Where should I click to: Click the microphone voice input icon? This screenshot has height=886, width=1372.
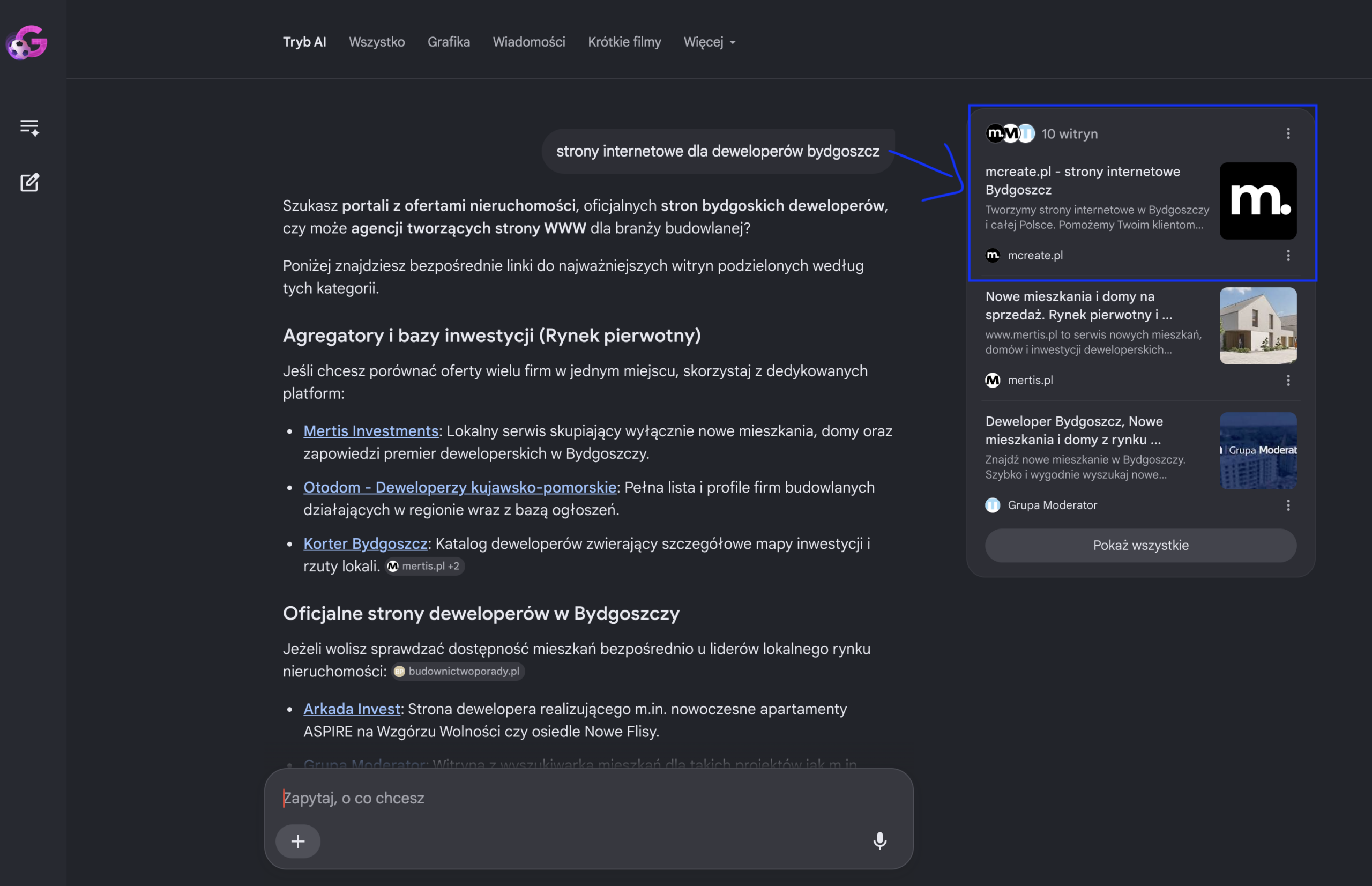coord(879,841)
